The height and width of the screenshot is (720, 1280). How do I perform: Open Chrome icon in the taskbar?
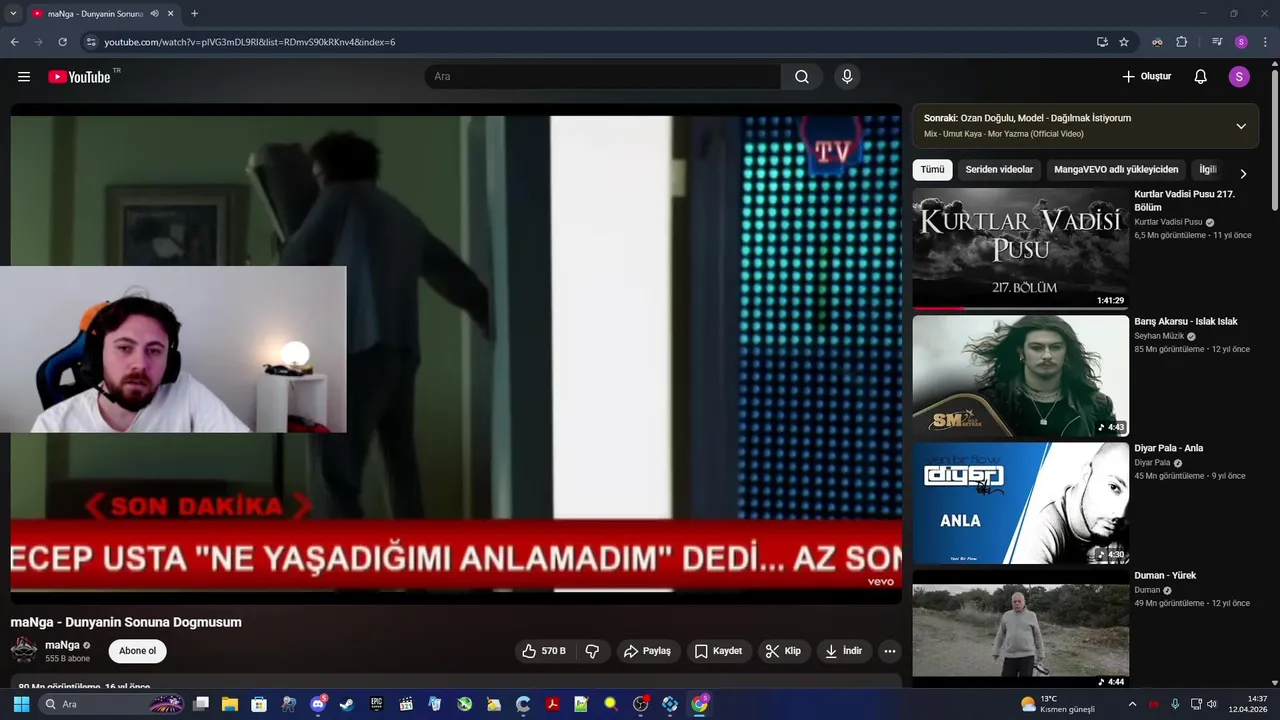pos(700,704)
